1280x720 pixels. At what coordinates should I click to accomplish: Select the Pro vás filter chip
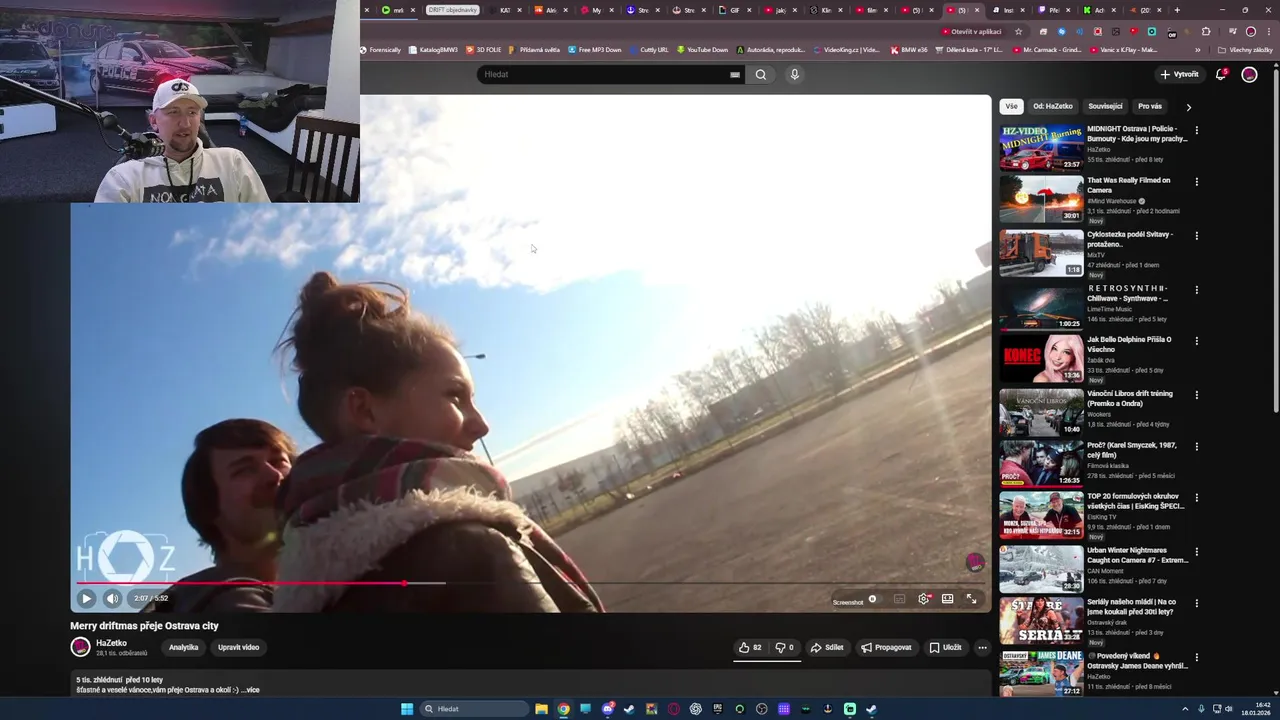(x=1150, y=106)
